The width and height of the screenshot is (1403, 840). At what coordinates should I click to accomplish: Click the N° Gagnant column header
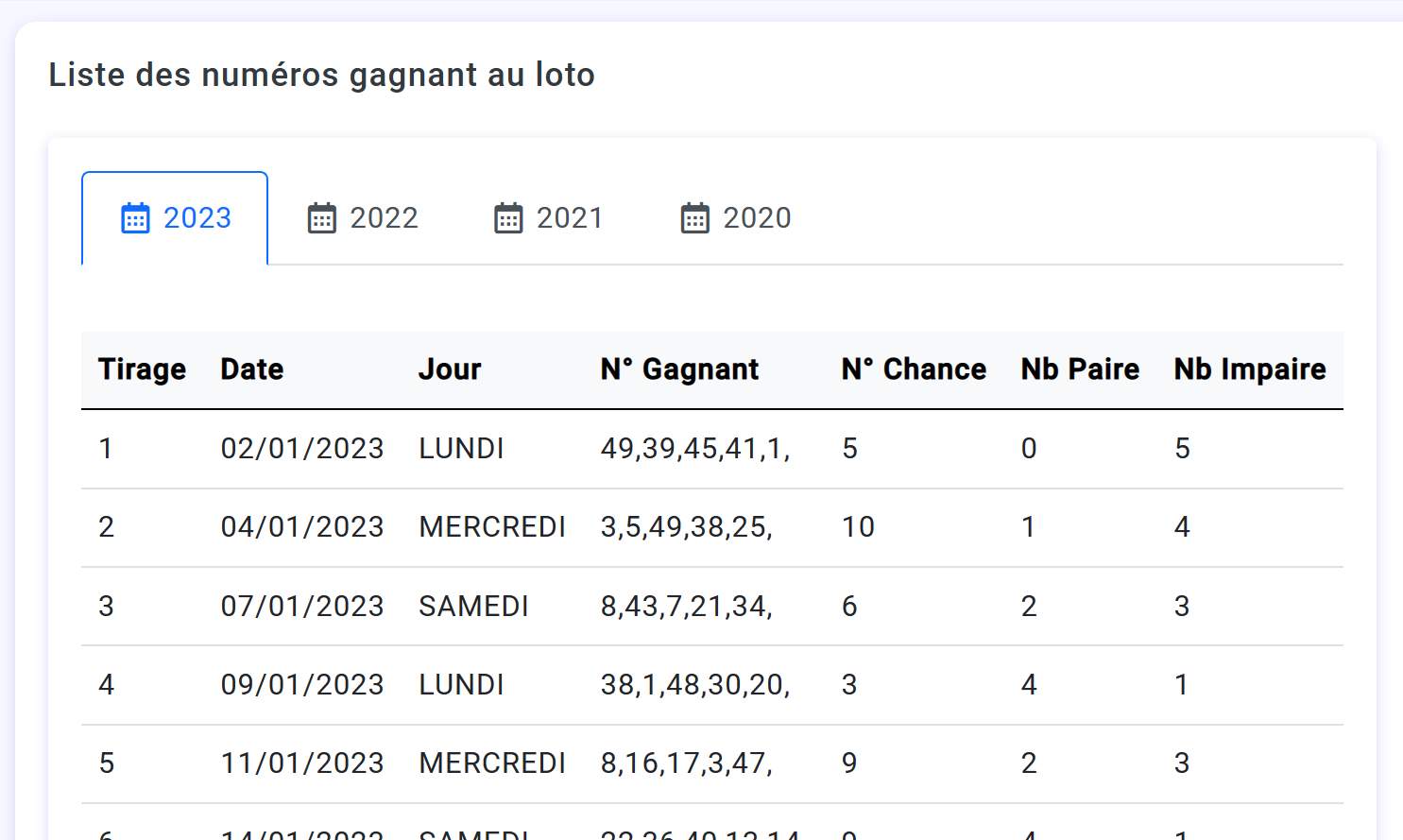(679, 369)
